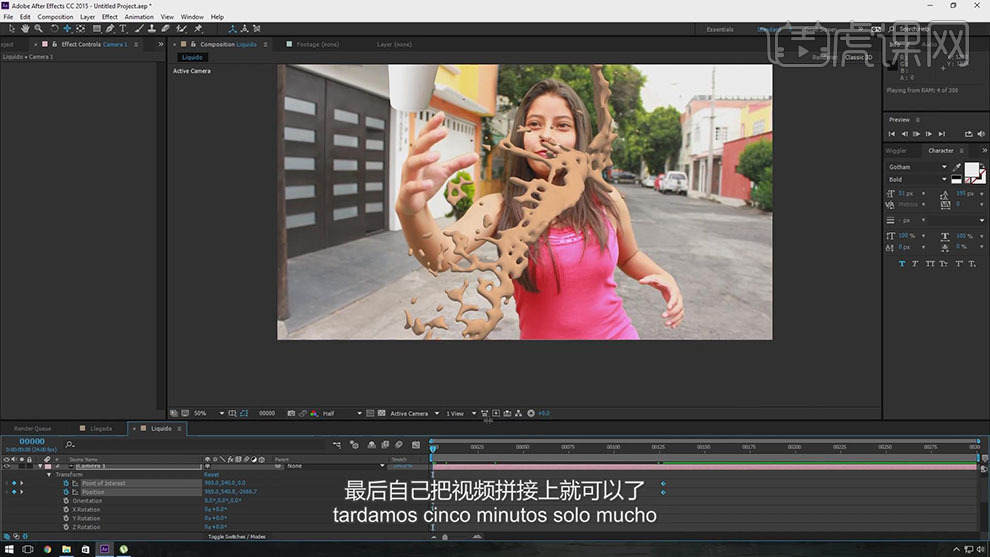Screen dimensions: 990x557
Task: Toggle Position keyframe diamond
Action: tap(14, 492)
